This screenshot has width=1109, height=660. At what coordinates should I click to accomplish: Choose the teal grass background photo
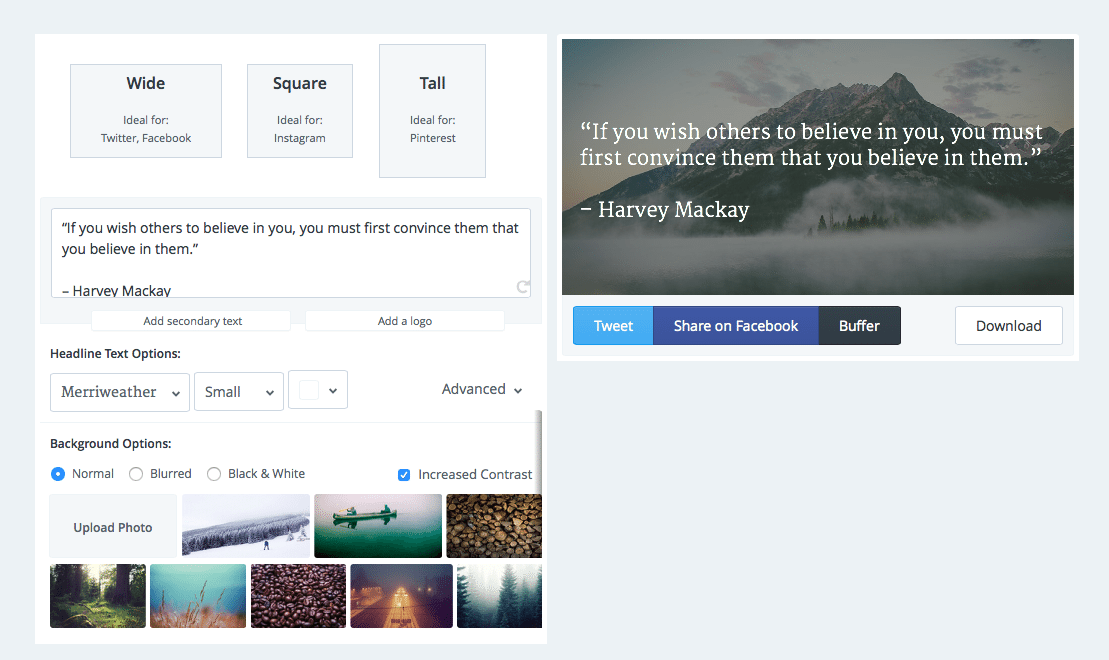[x=198, y=596]
